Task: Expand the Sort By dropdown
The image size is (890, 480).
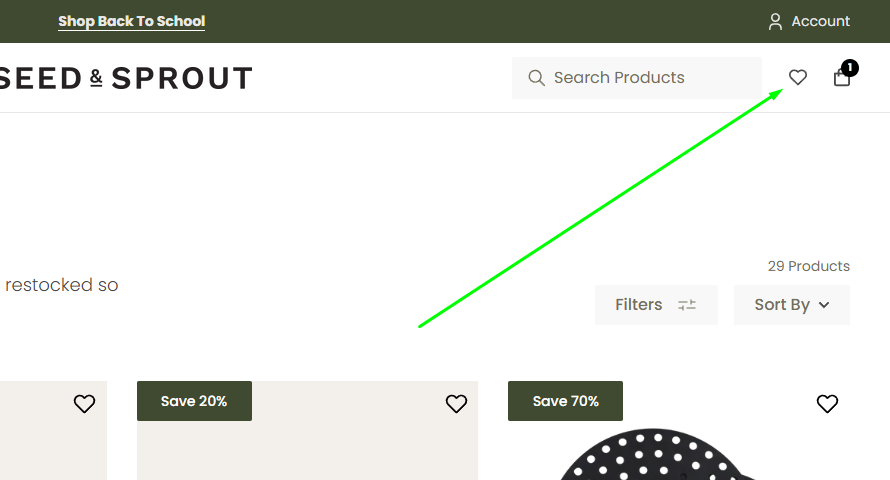Action: [792, 305]
